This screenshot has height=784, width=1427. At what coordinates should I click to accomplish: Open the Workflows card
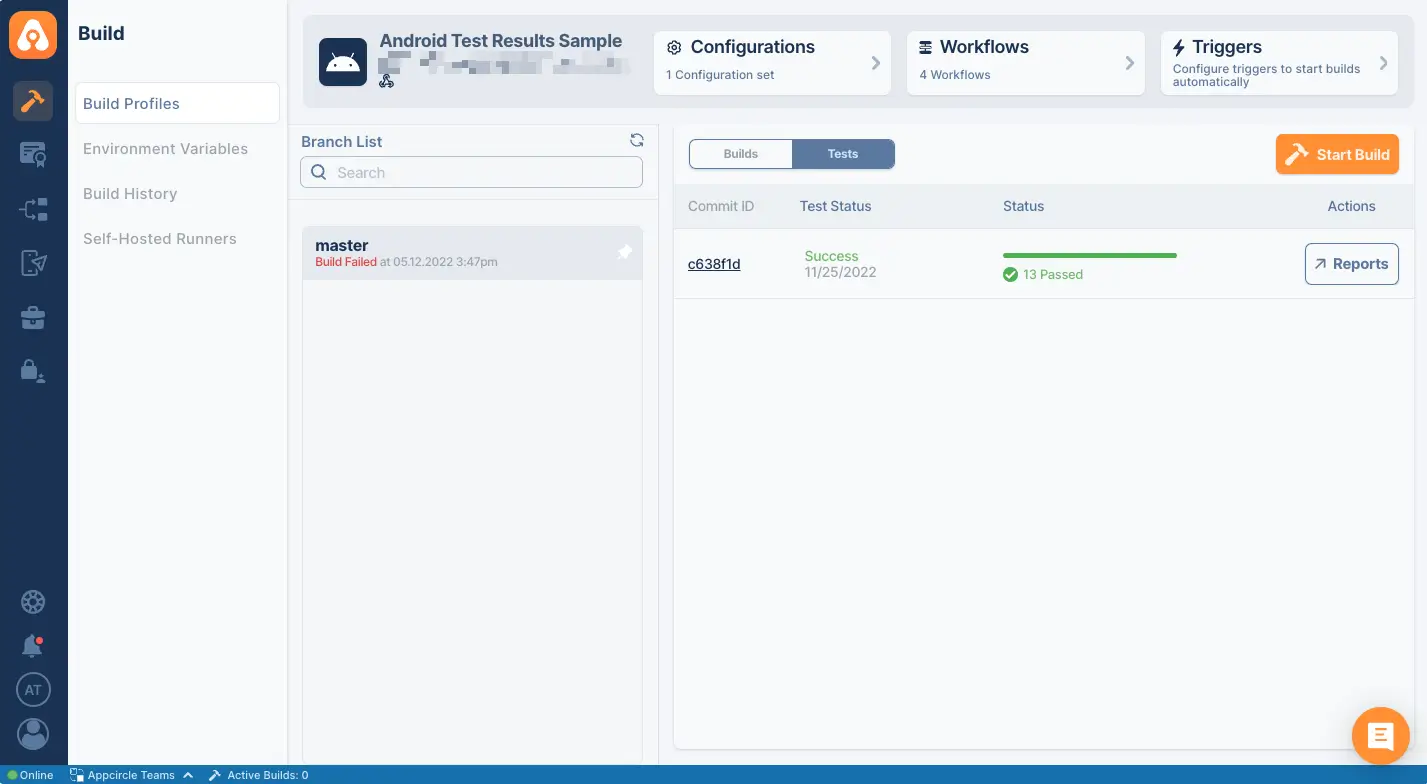coord(1026,63)
